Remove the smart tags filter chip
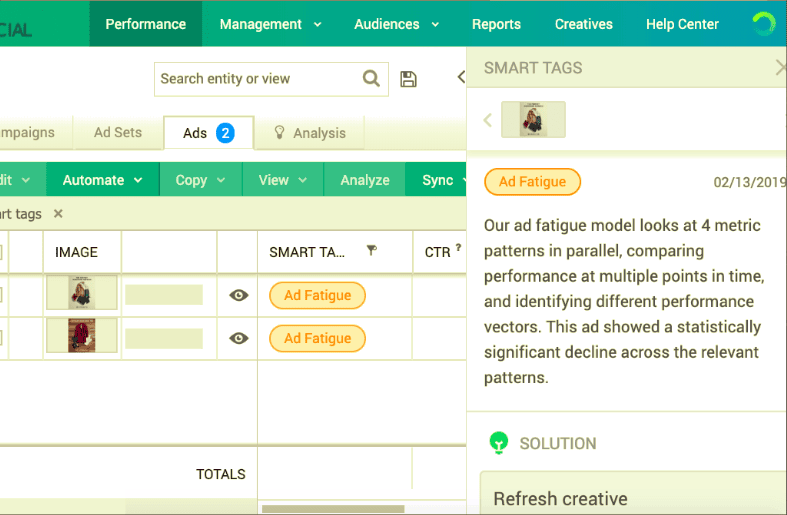 58,214
